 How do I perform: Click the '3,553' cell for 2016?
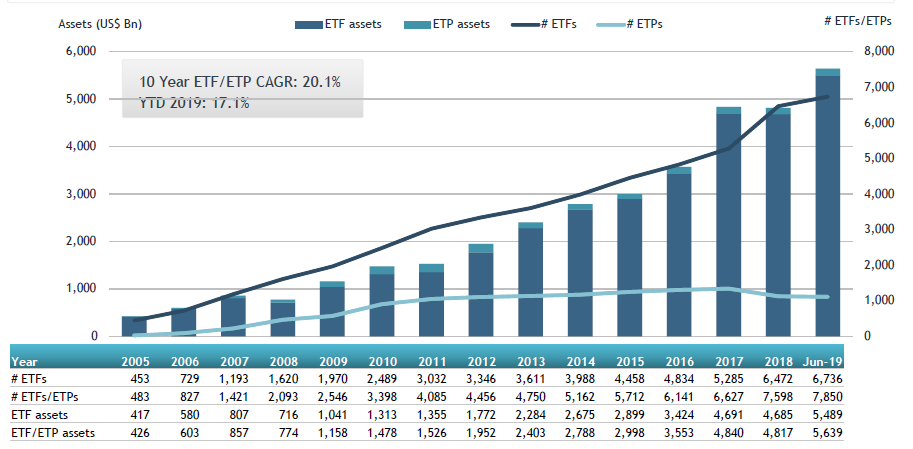point(680,433)
